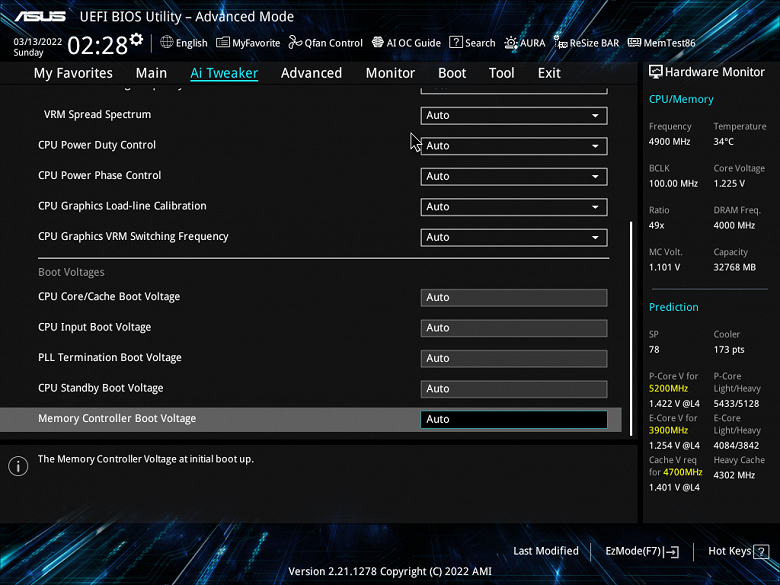Switch to the Boot tab
The width and height of the screenshot is (780, 585).
(452, 73)
